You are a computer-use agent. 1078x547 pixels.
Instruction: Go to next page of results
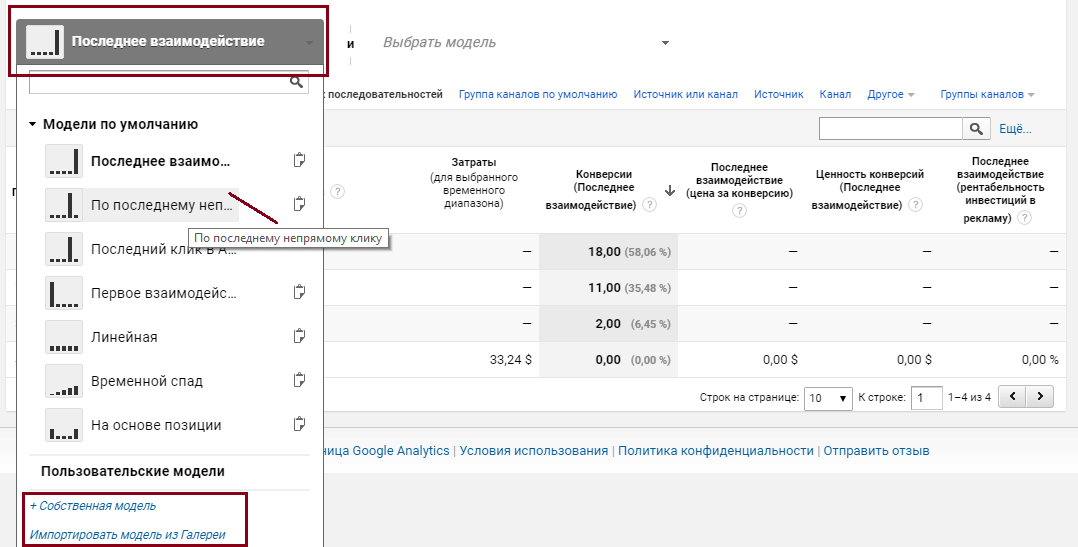coord(1040,397)
